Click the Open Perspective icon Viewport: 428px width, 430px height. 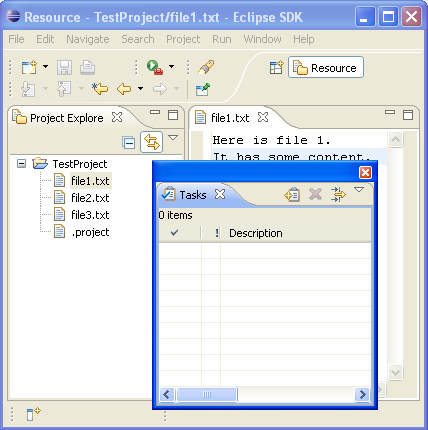pyautogui.click(x=276, y=68)
